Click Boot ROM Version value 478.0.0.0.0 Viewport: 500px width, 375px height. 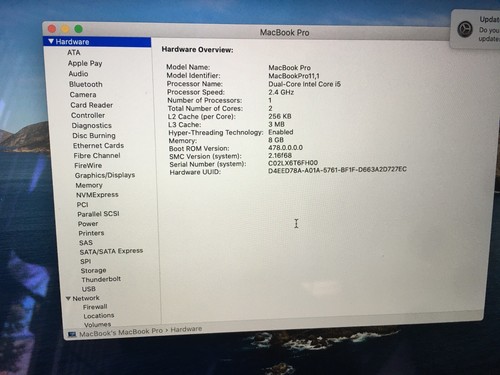286,148
